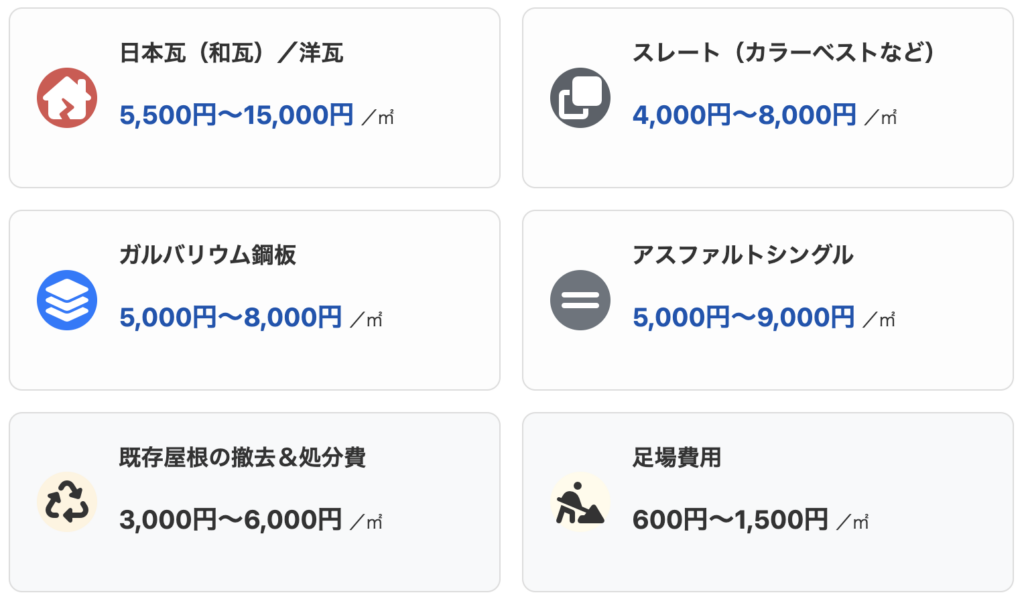Image resolution: width=1024 pixels, height=599 pixels.
Task: Click the digging worker scaffolding icon
Action: [x=580, y=502]
